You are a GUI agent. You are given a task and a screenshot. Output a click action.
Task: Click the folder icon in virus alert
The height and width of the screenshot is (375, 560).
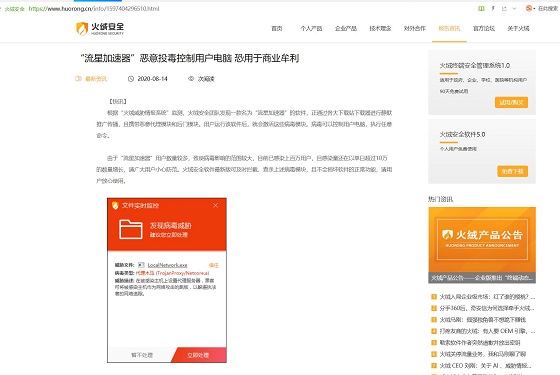[x=131, y=229]
